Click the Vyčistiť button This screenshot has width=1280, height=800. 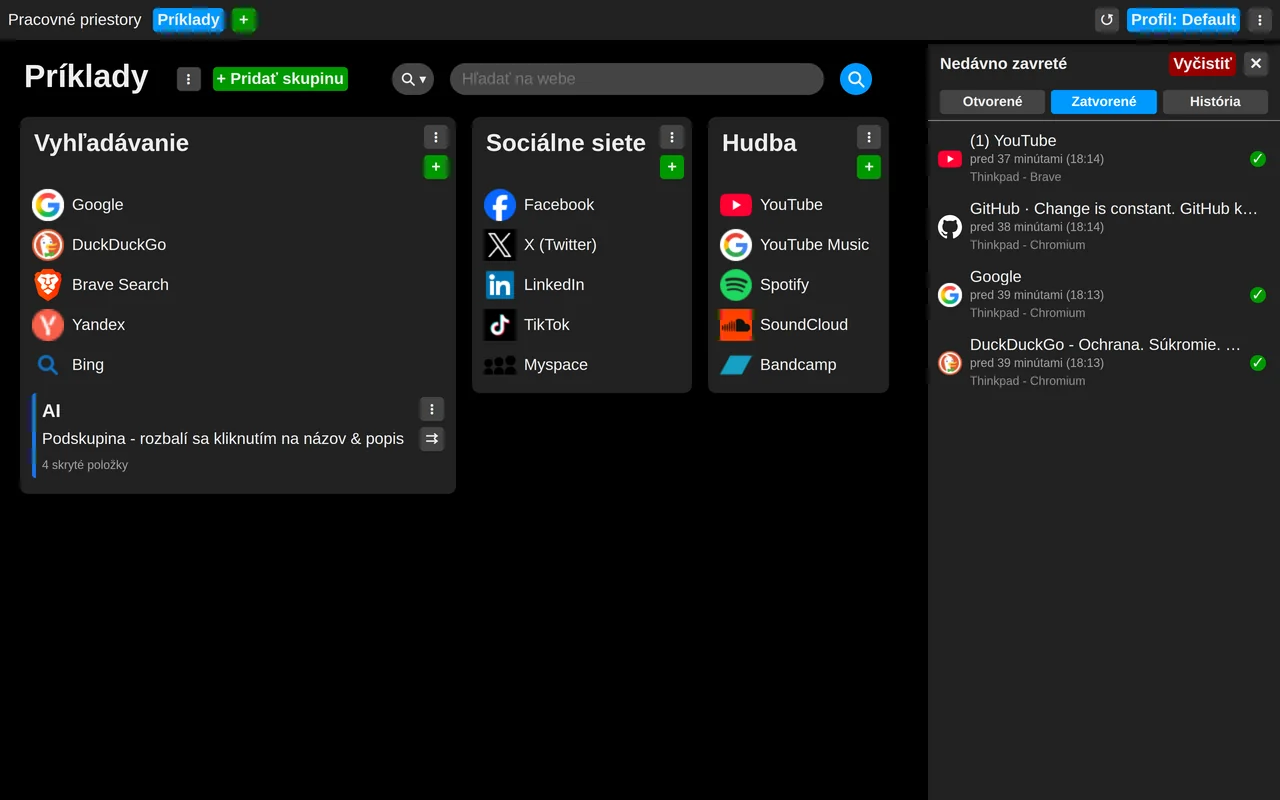pos(1202,64)
